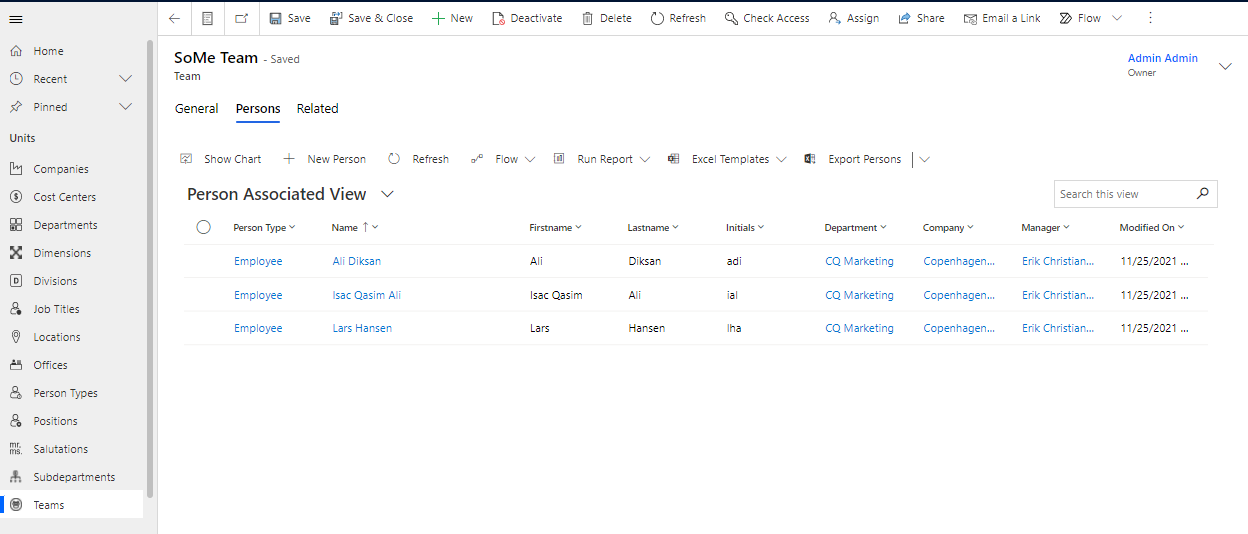Expand the Person Associated View selector

(387, 194)
